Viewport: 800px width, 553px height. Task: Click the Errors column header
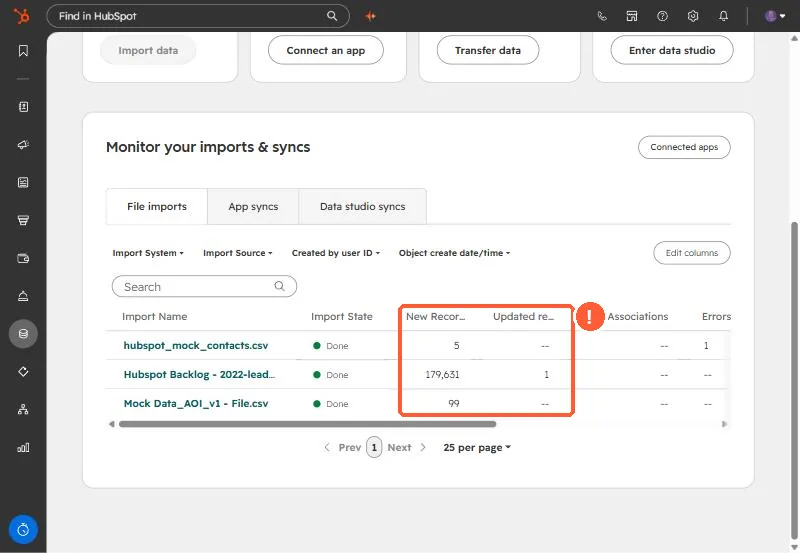pyautogui.click(x=716, y=316)
